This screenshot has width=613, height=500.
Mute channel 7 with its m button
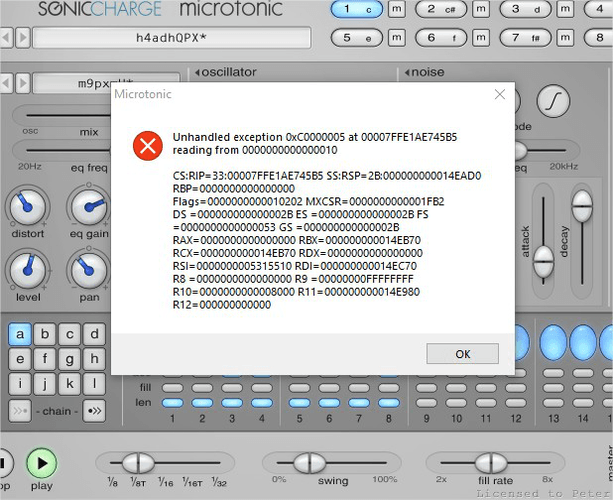coord(565,38)
